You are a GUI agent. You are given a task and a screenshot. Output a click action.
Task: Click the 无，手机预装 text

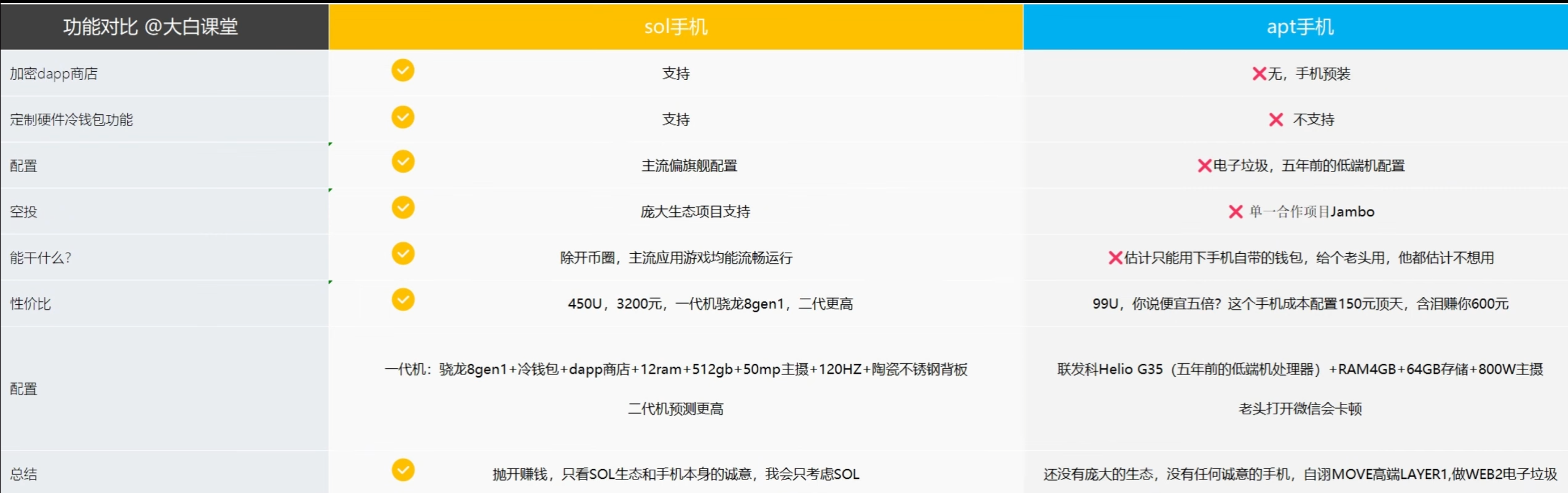[x=1309, y=74]
